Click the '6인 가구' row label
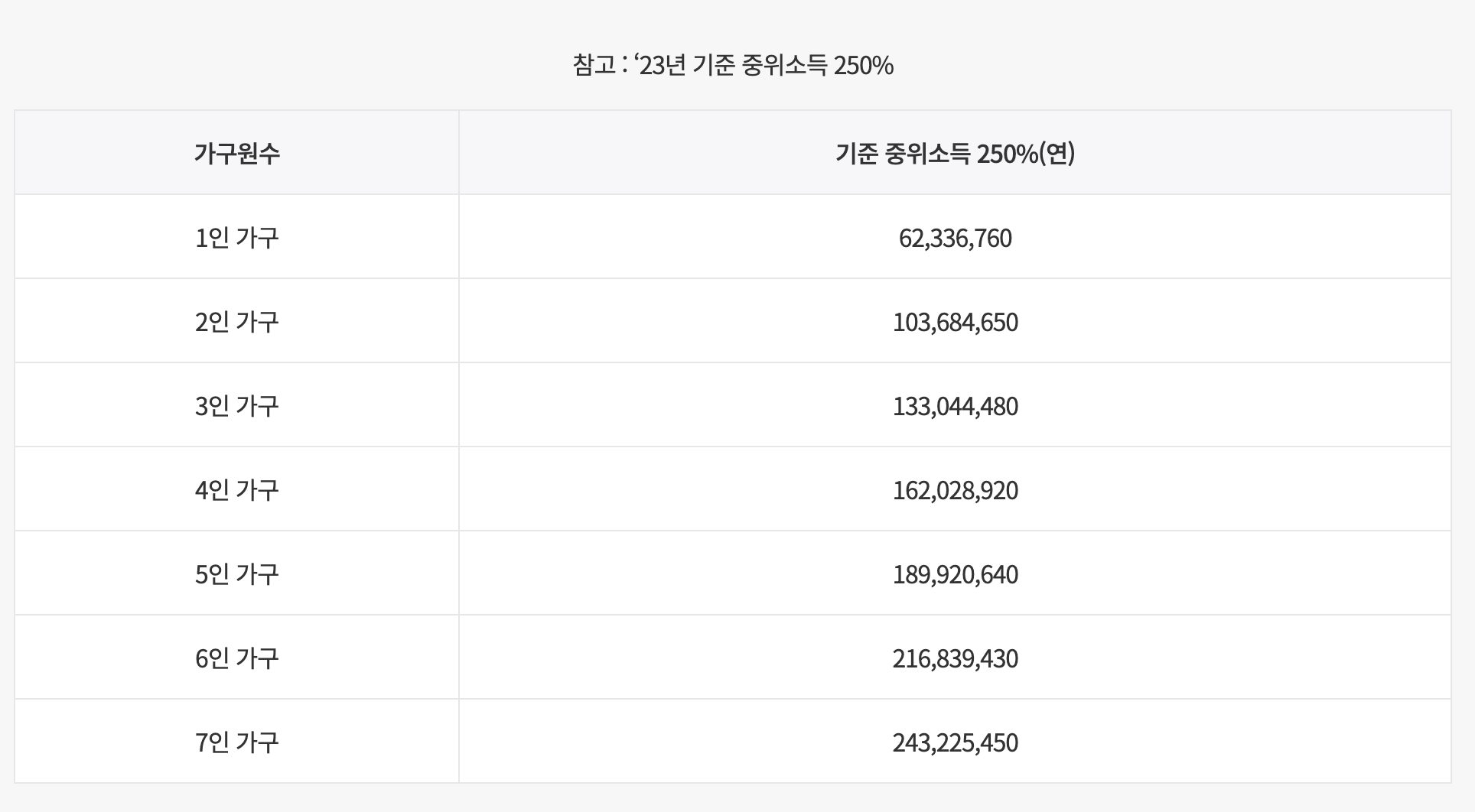The image size is (1475, 812). [x=236, y=658]
